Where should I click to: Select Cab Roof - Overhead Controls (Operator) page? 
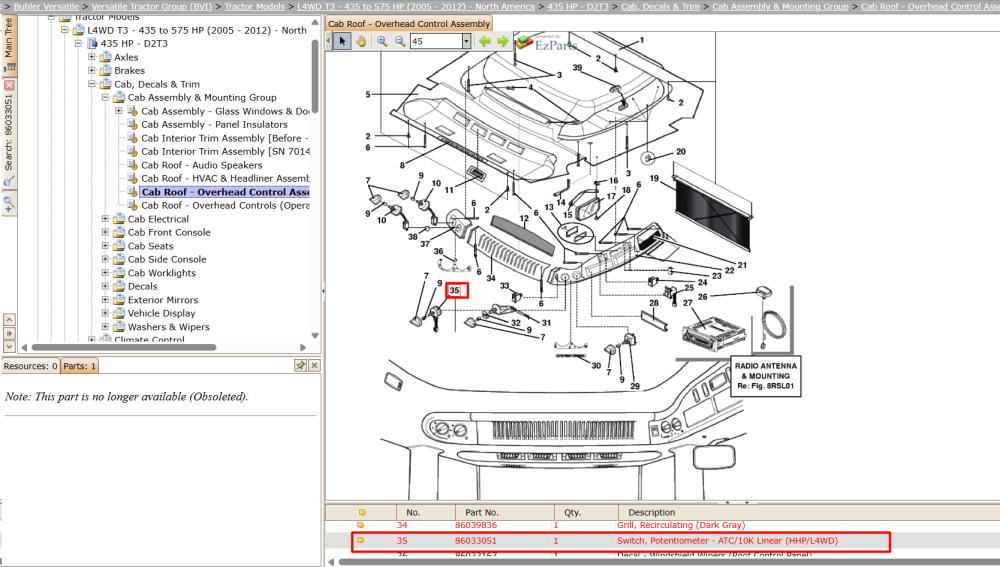coord(225,205)
